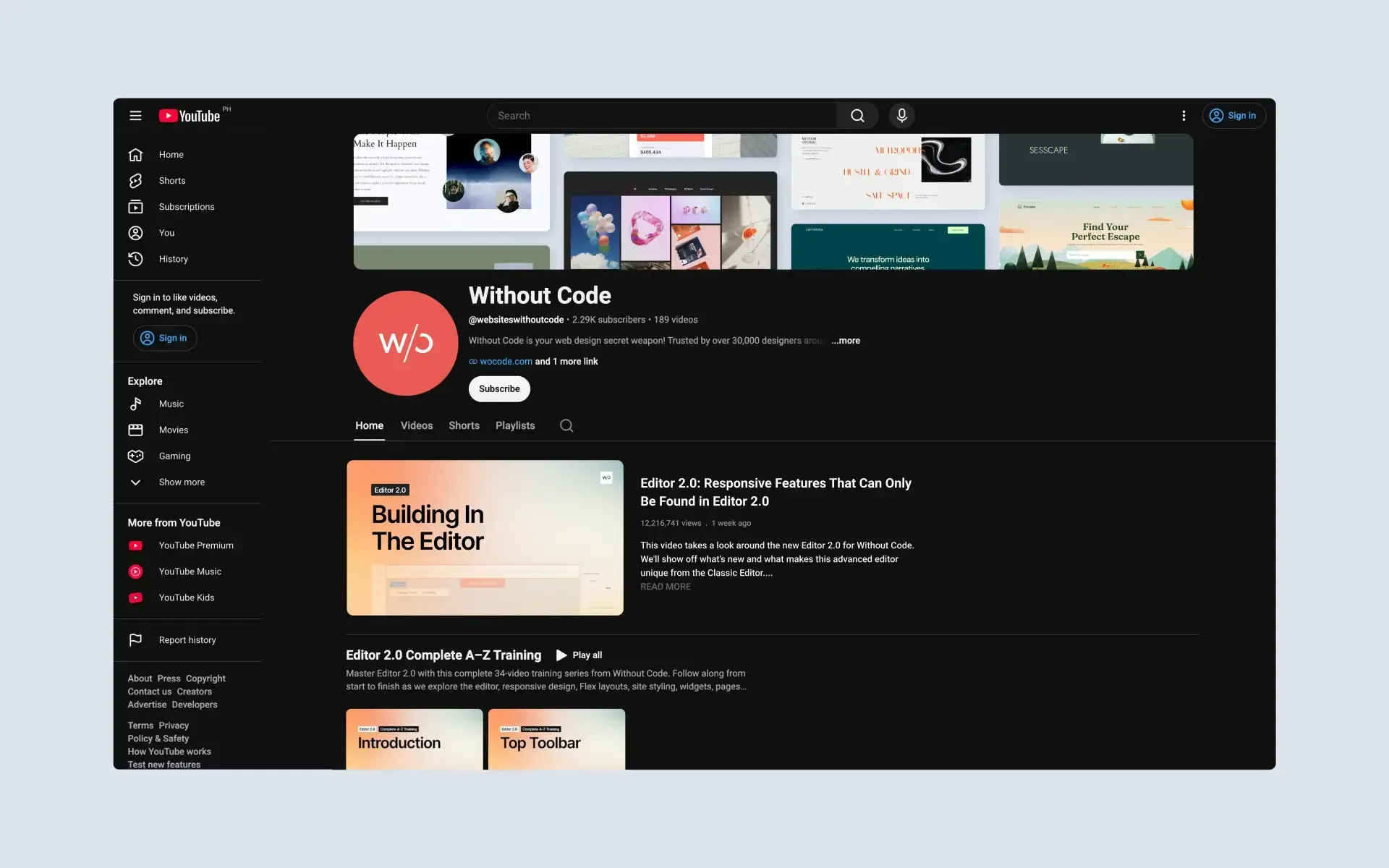Click the YouTube Music icon
Image resolution: width=1389 pixels, height=868 pixels.
pos(135,571)
